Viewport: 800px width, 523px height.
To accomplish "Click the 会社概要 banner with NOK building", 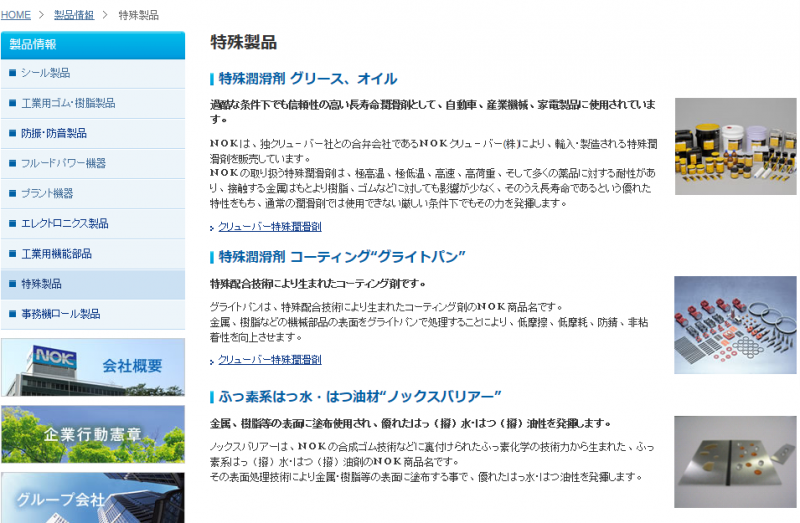I will pyautogui.click(x=93, y=367).
